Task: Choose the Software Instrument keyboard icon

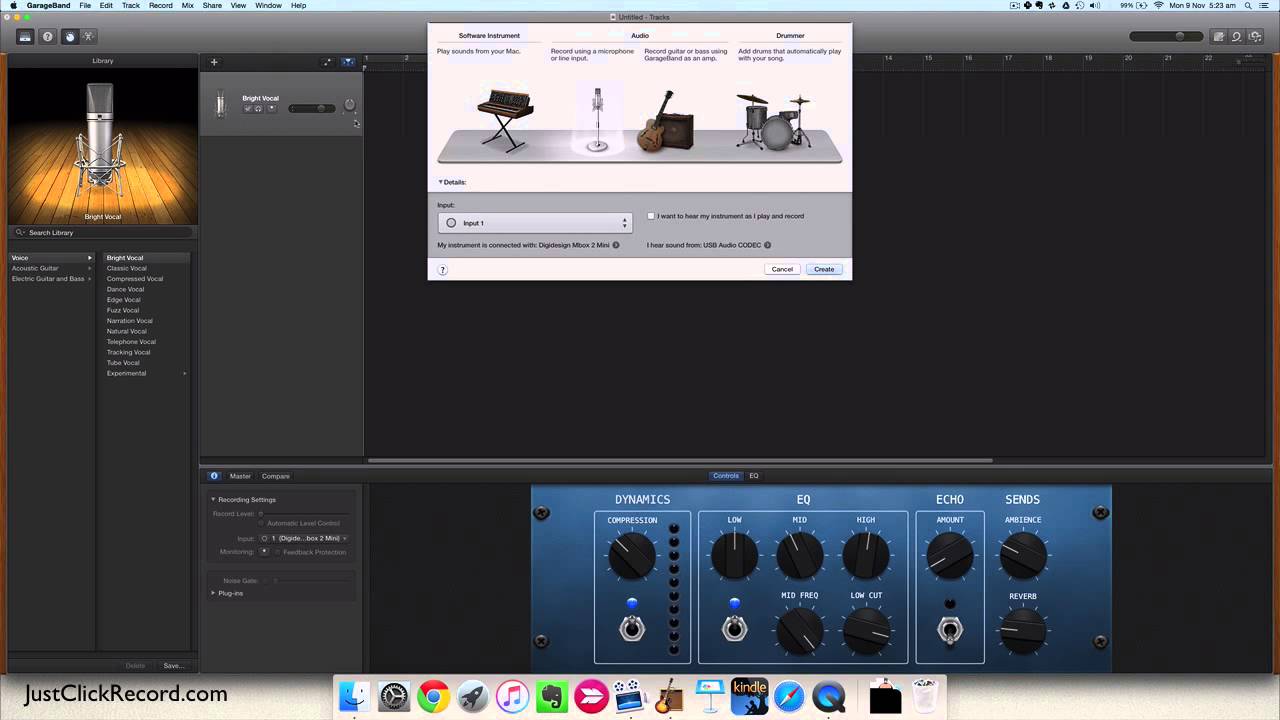Action: point(505,118)
